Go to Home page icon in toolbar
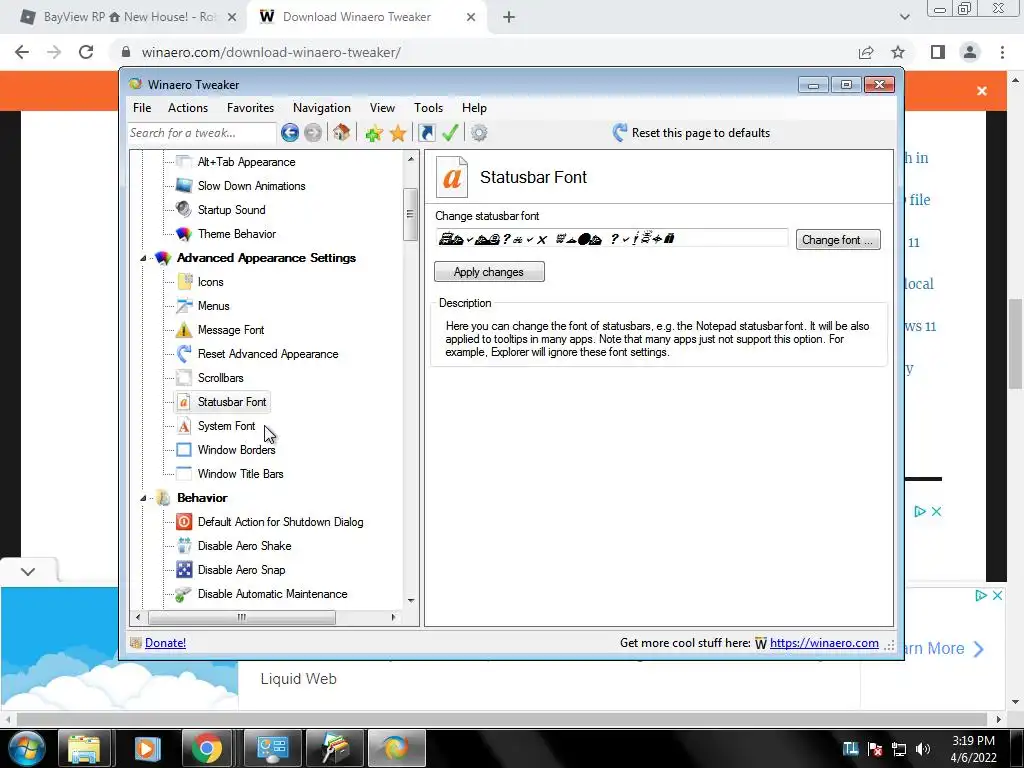The width and height of the screenshot is (1024, 768). click(x=341, y=133)
